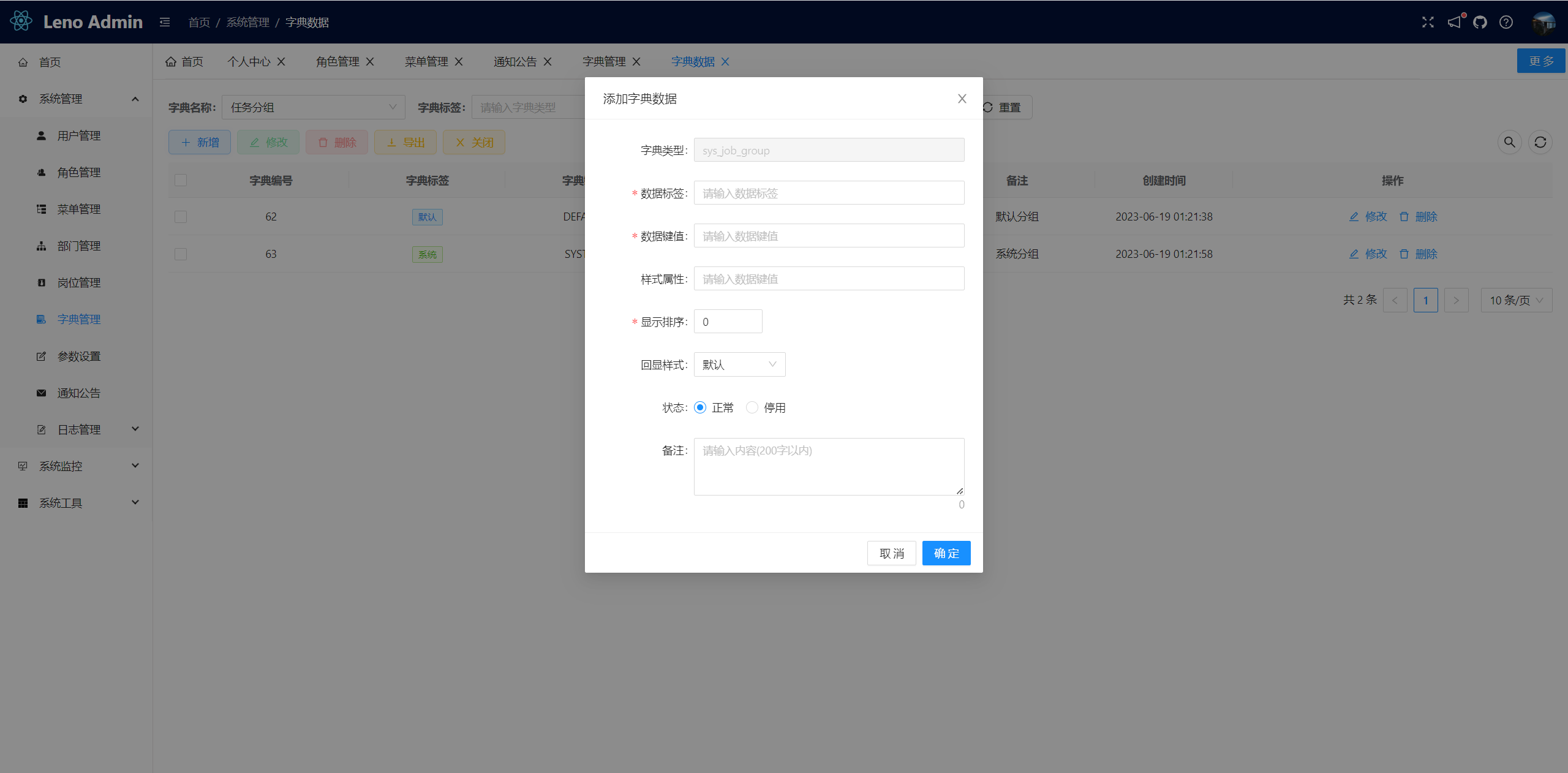The height and width of the screenshot is (773, 1568).
Task: Open the GitHub icon in header
Action: tap(1480, 22)
